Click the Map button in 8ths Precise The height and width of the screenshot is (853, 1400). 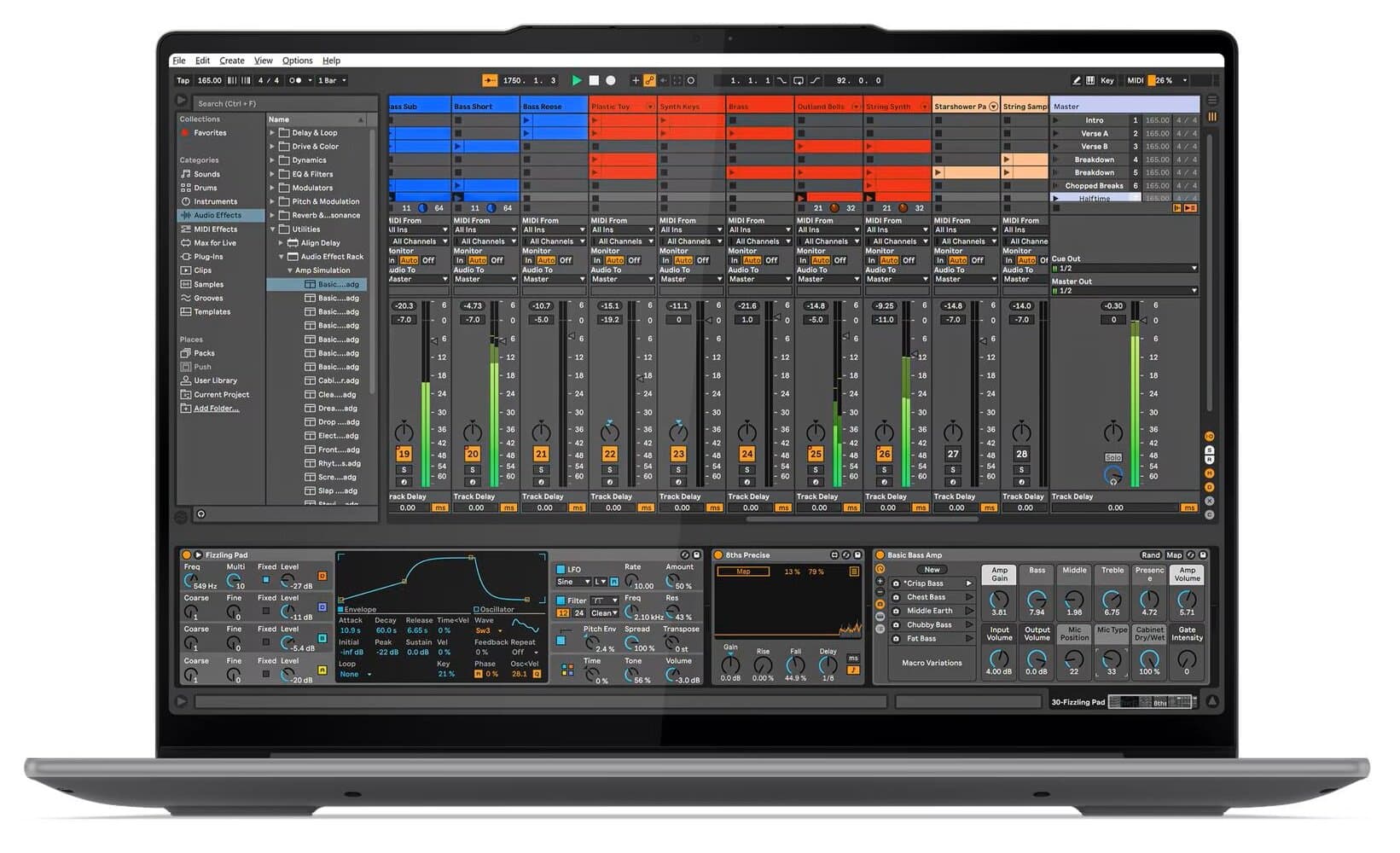point(743,572)
